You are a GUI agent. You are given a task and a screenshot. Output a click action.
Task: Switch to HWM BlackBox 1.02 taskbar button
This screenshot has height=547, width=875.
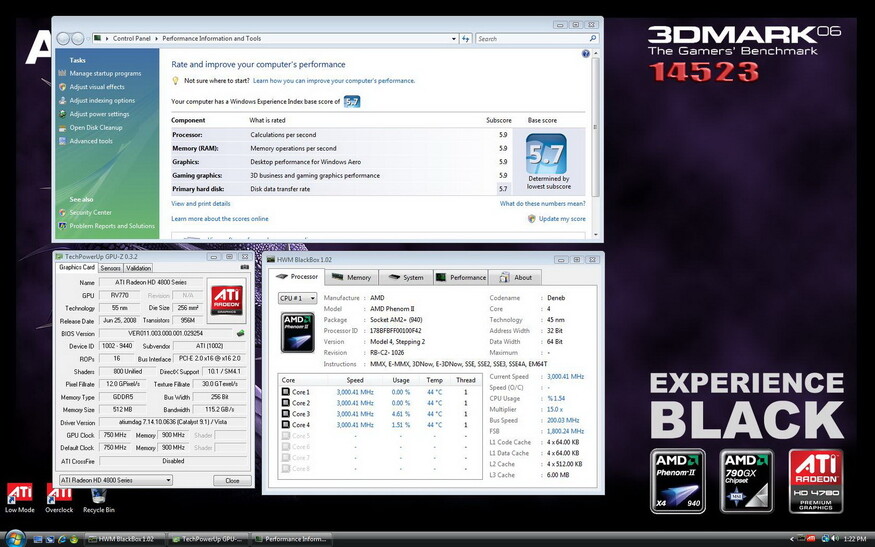[x=126, y=539]
